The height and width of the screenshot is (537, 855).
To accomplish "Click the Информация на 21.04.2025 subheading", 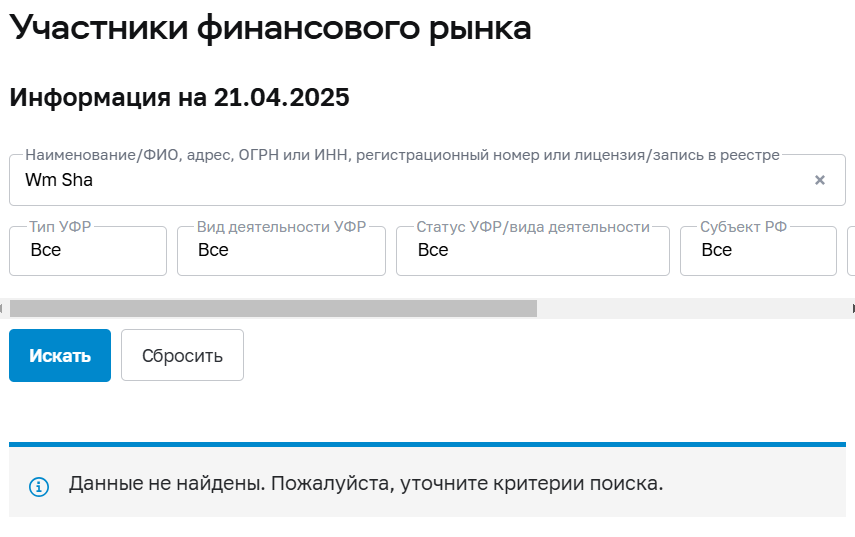I will [179, 98].
